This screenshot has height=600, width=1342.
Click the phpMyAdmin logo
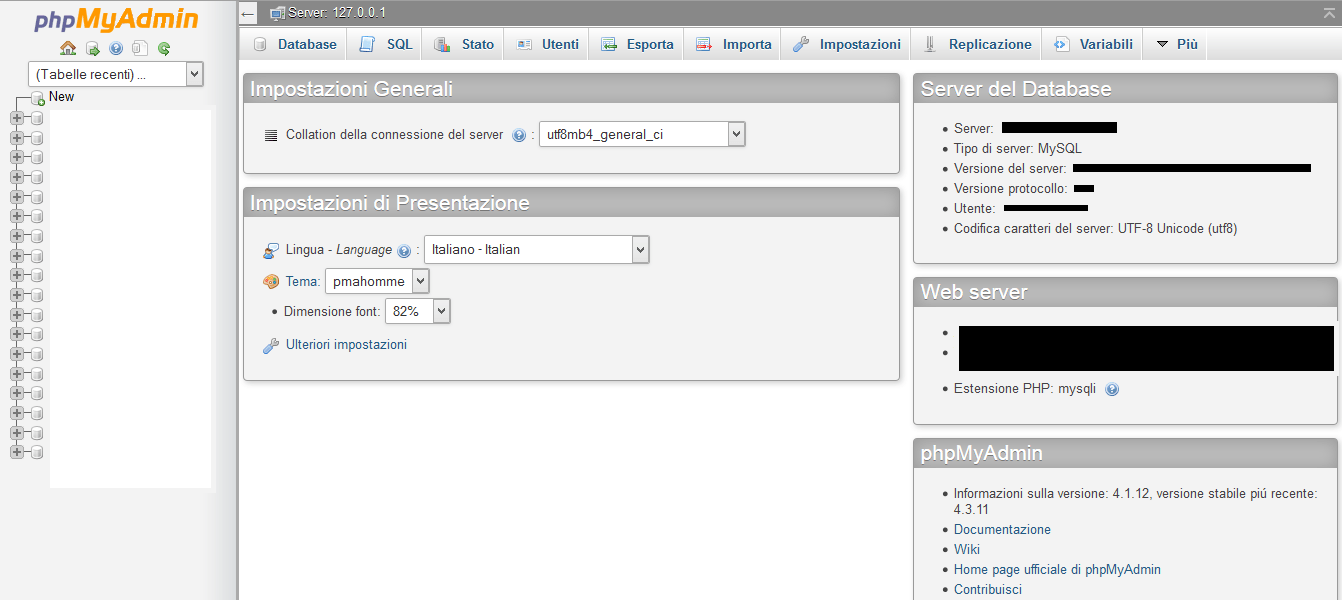[x=116, y=20]
